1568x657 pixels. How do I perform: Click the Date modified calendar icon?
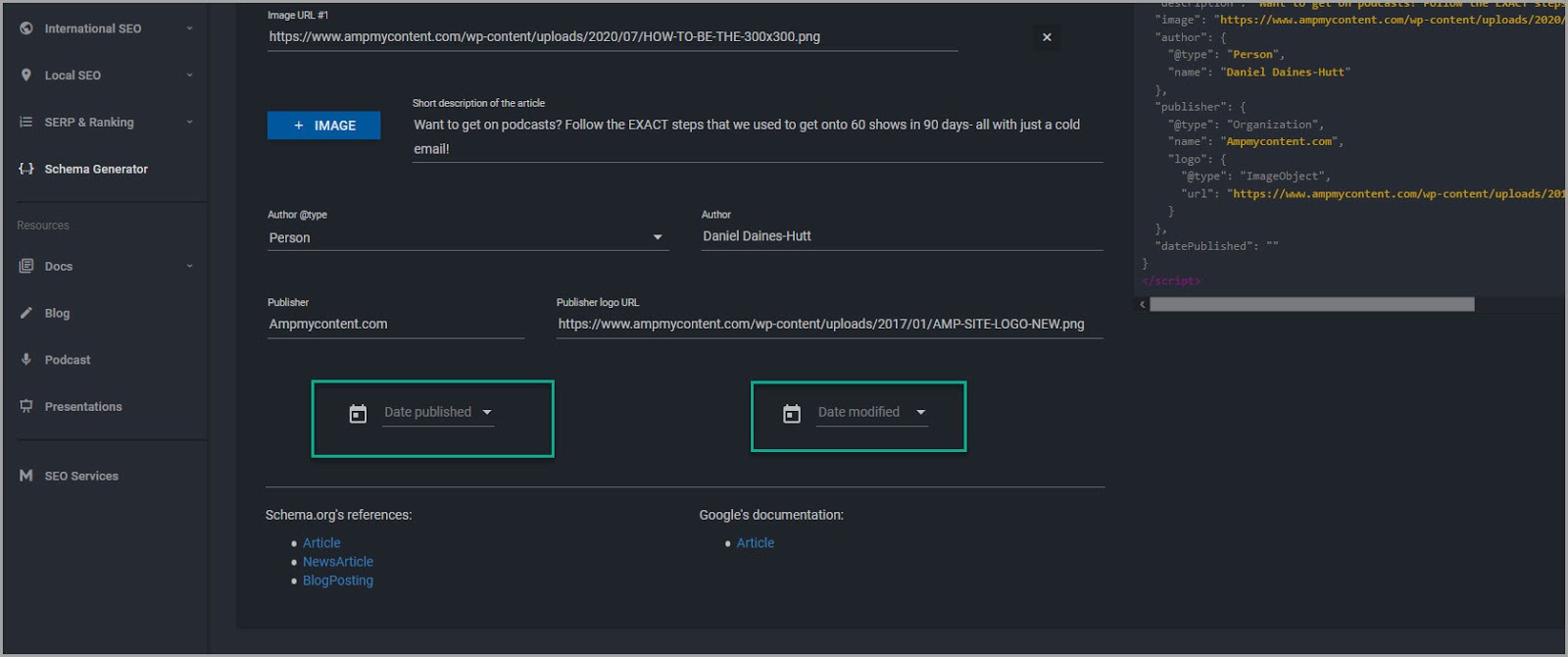point(792,414)
